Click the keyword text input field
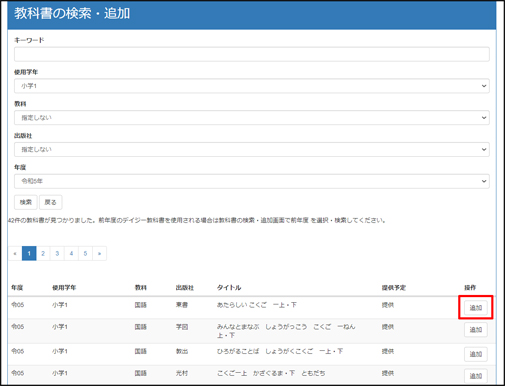Screen dimensions: 505x386 (252, 54)
